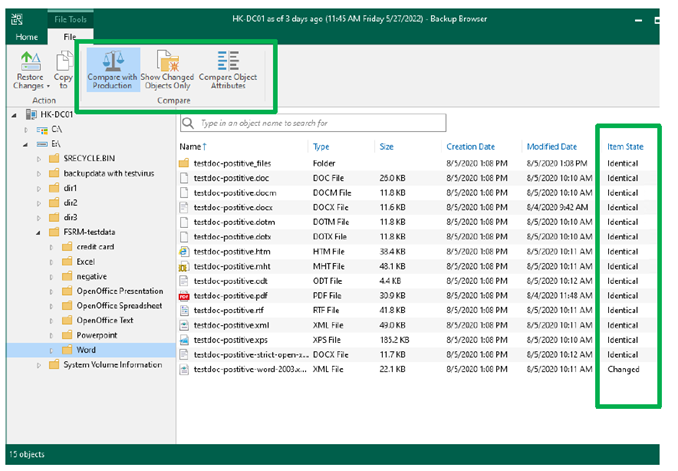Select the Excel folder in tree
This screenshot has width=678, height=471.
86,262
